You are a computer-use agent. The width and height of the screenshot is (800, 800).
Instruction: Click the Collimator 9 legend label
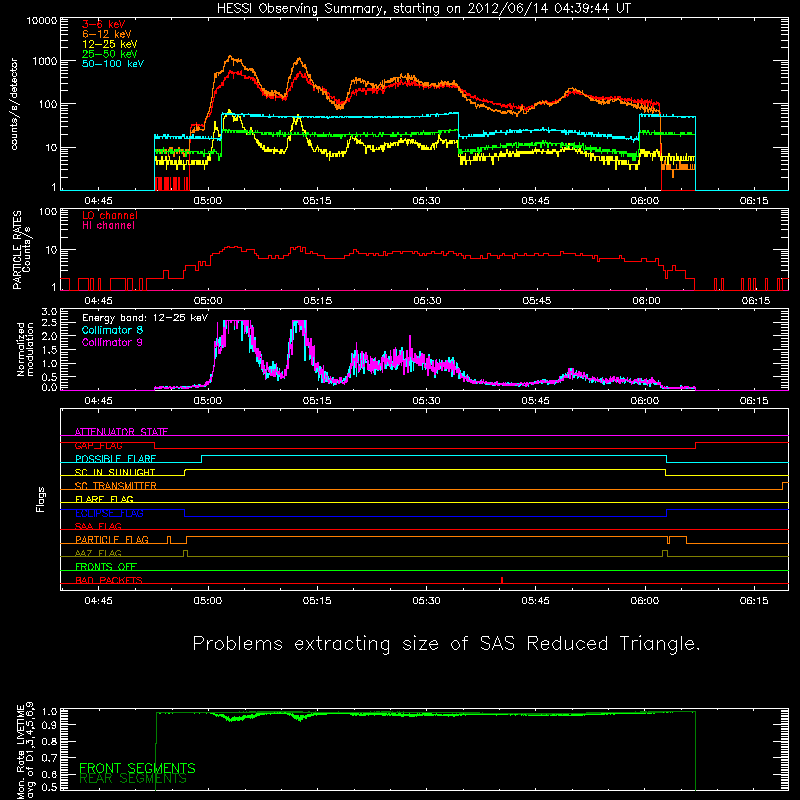(112, 342)
